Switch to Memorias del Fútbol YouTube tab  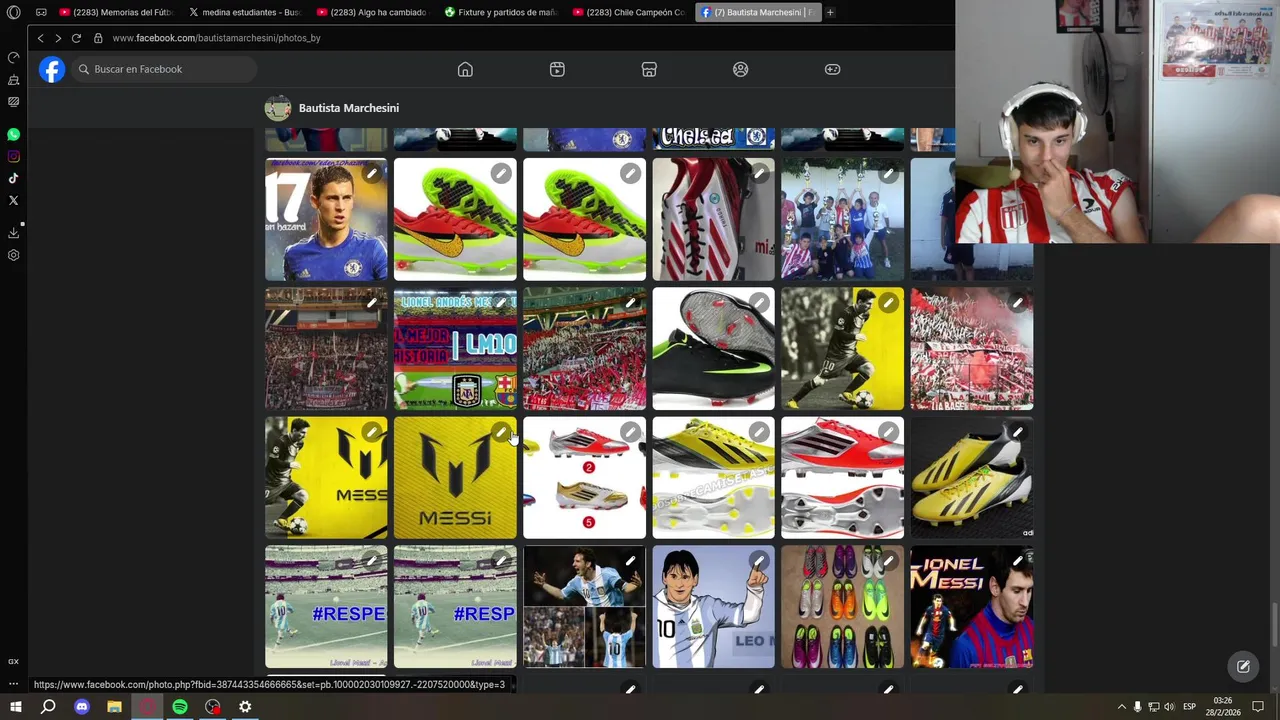(117, 13)
